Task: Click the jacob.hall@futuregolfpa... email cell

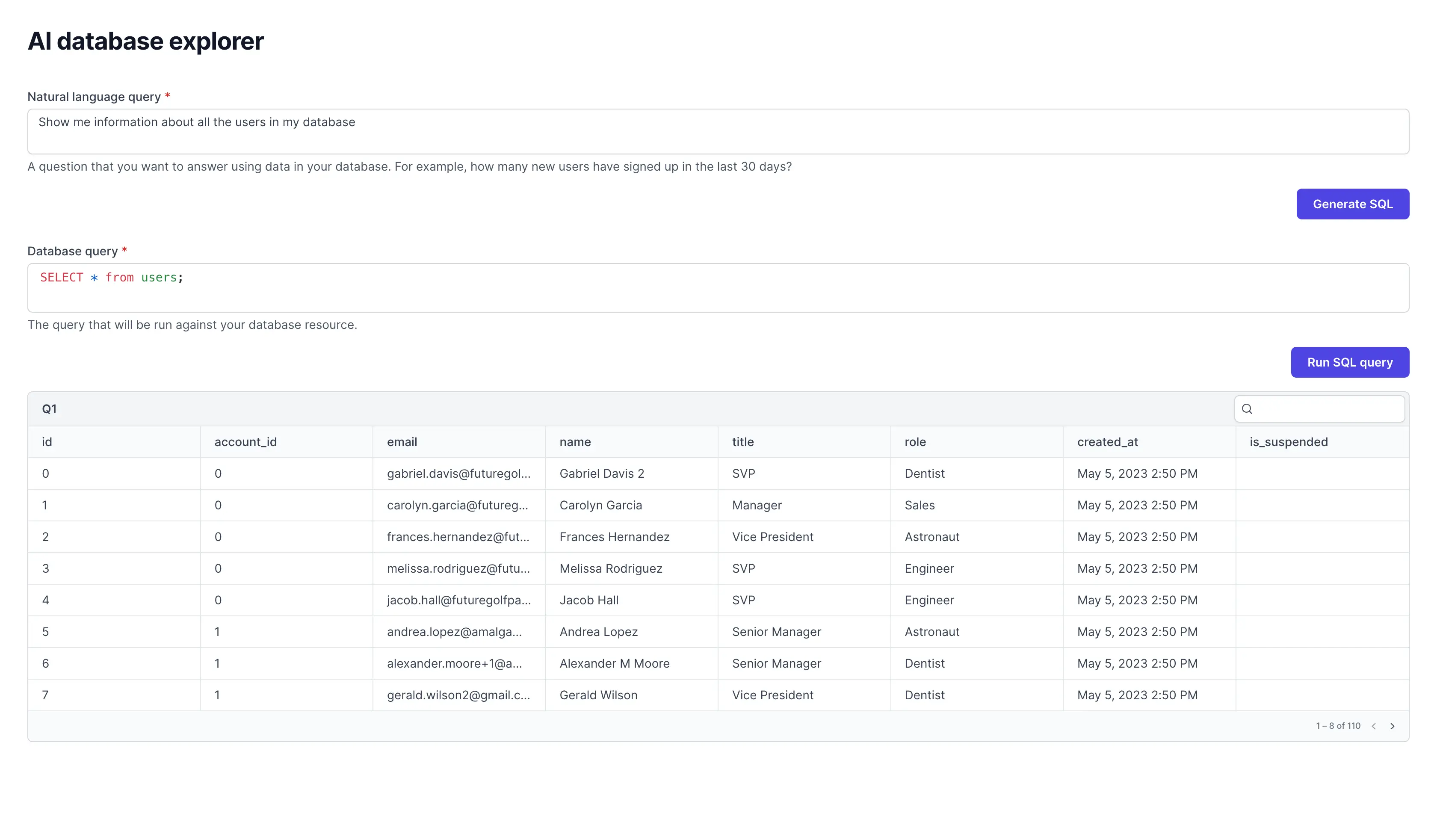Action: [459, 600]
